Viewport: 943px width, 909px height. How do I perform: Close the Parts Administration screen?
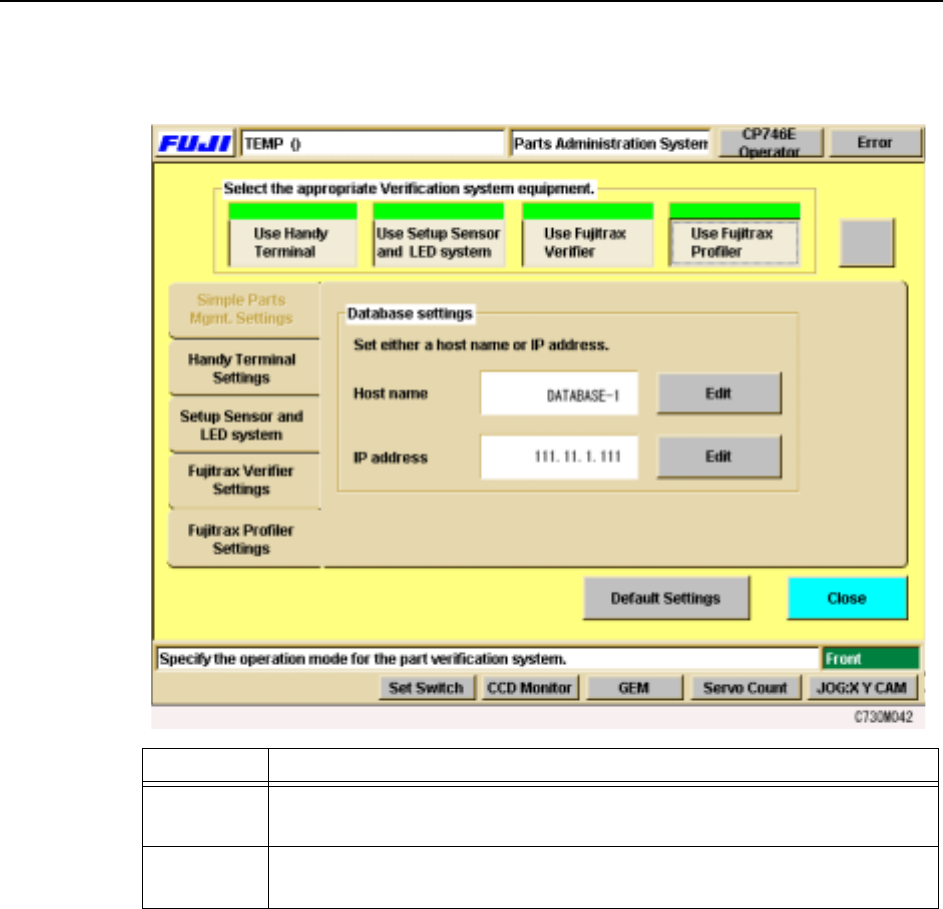(x=847, y=598)
